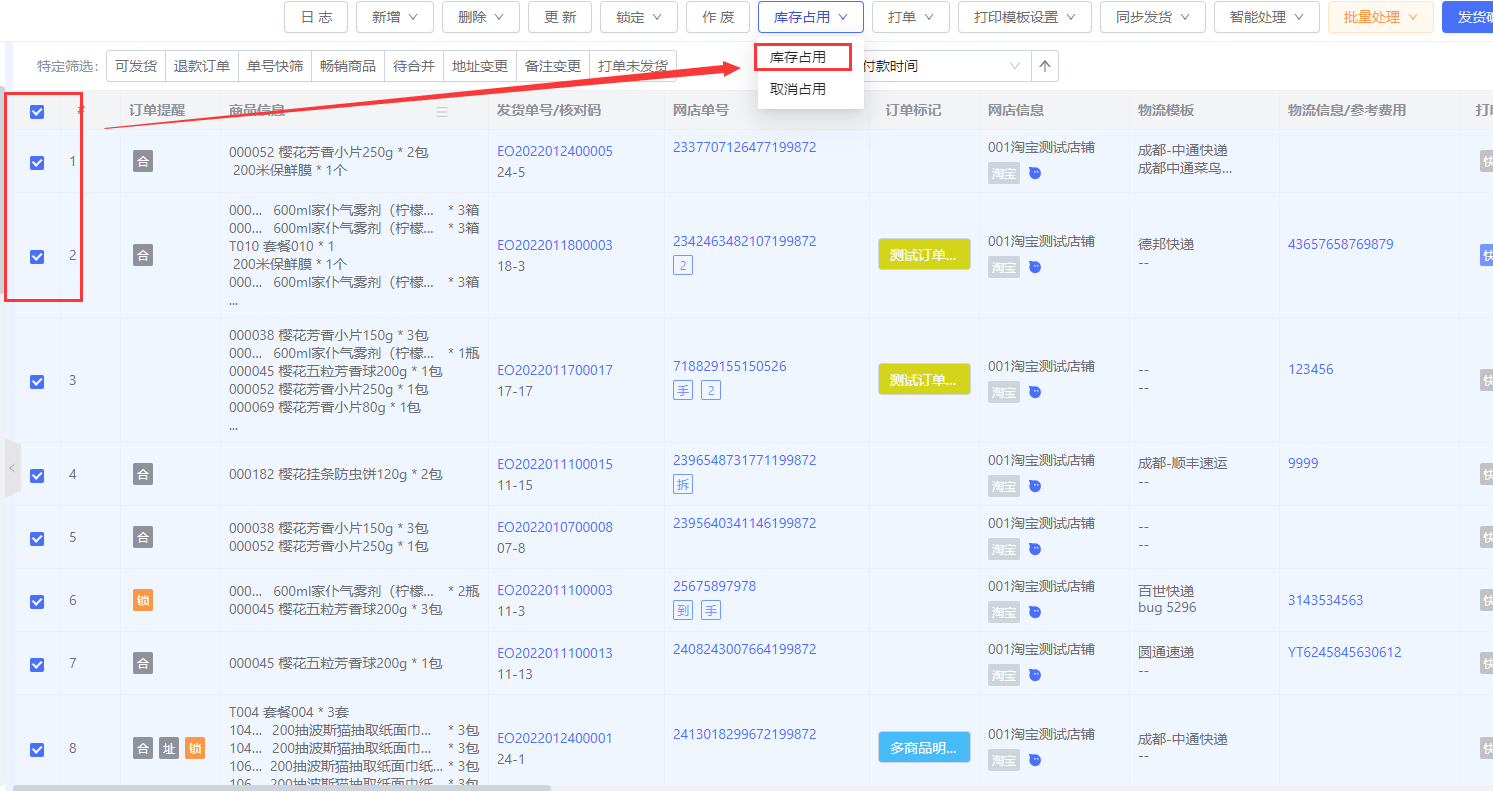The image size is (1493, 791).
Task: Click the 日志 button
Action: [x=316, y=17]
